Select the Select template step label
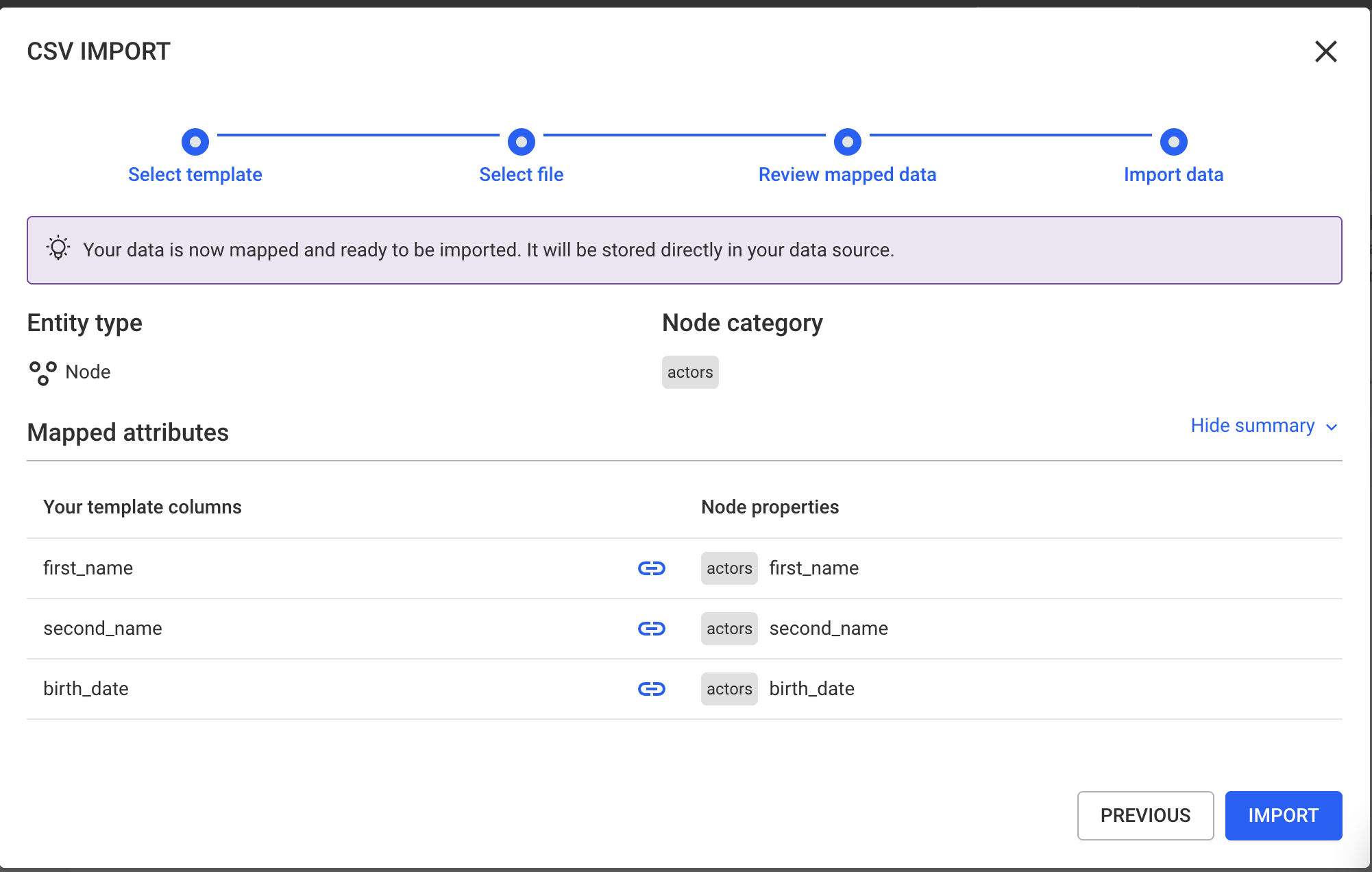 click(195, 175)
